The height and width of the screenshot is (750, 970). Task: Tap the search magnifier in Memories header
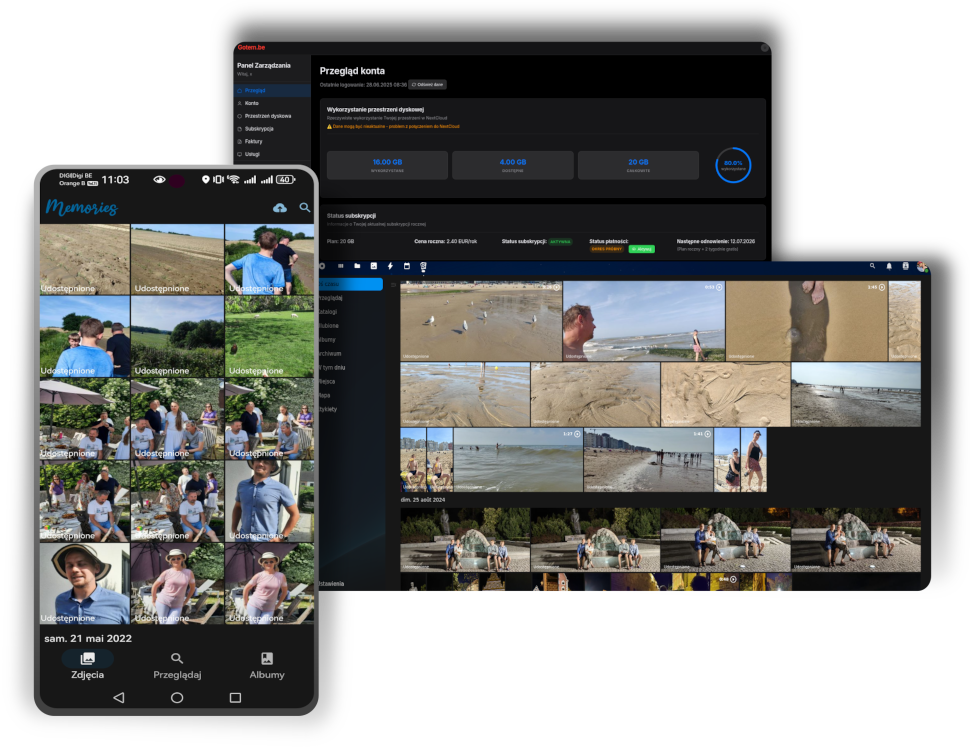pyautogui.click(x=305, y=208)
